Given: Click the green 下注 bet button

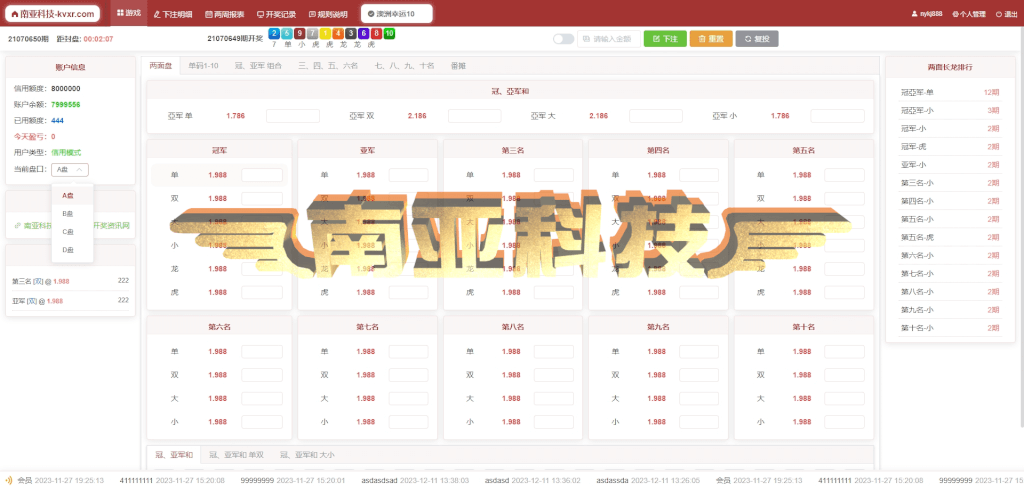Looking at the screenshot, I should (665, 39).
